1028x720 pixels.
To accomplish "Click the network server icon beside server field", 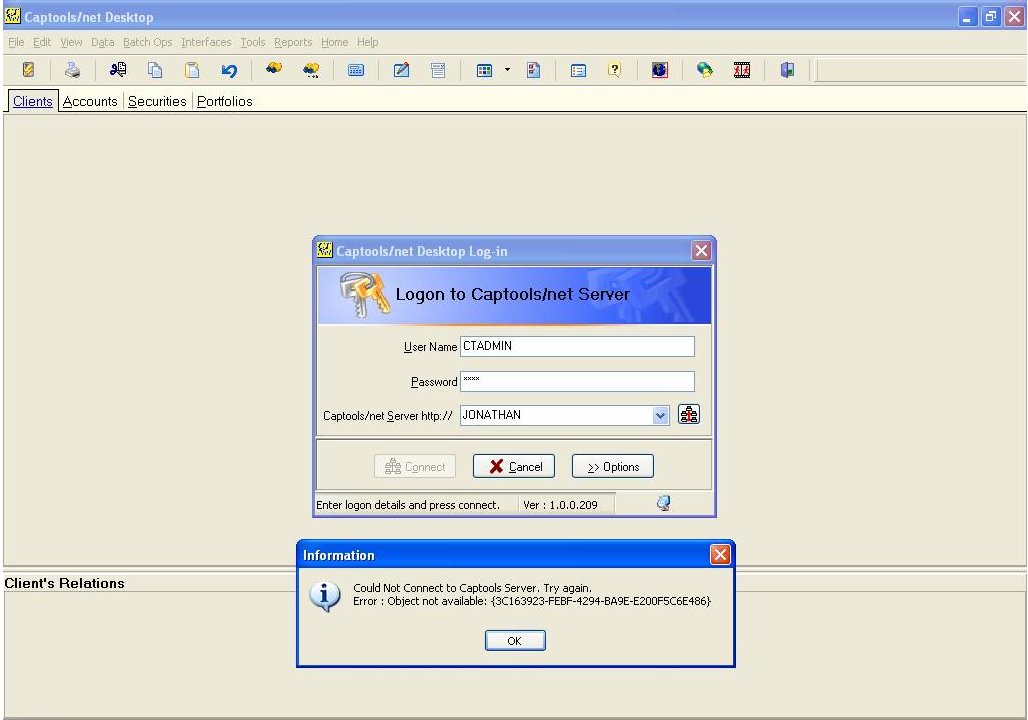I will 689,414.
